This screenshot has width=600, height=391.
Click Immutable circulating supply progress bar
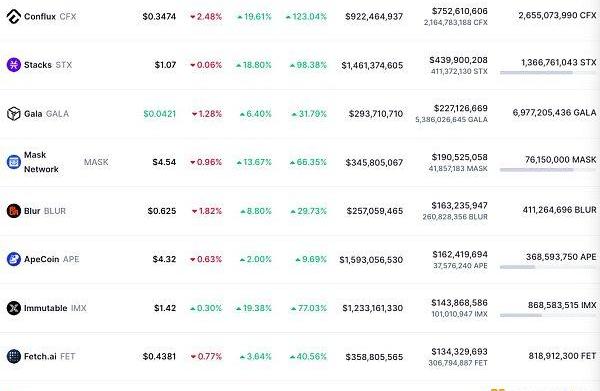[548, 316]
